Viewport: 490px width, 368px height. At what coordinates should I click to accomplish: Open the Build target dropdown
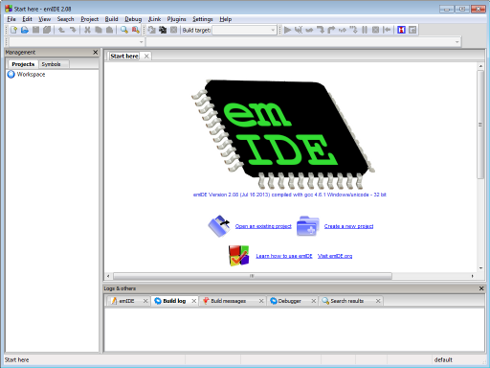click(x=245, y=30)
